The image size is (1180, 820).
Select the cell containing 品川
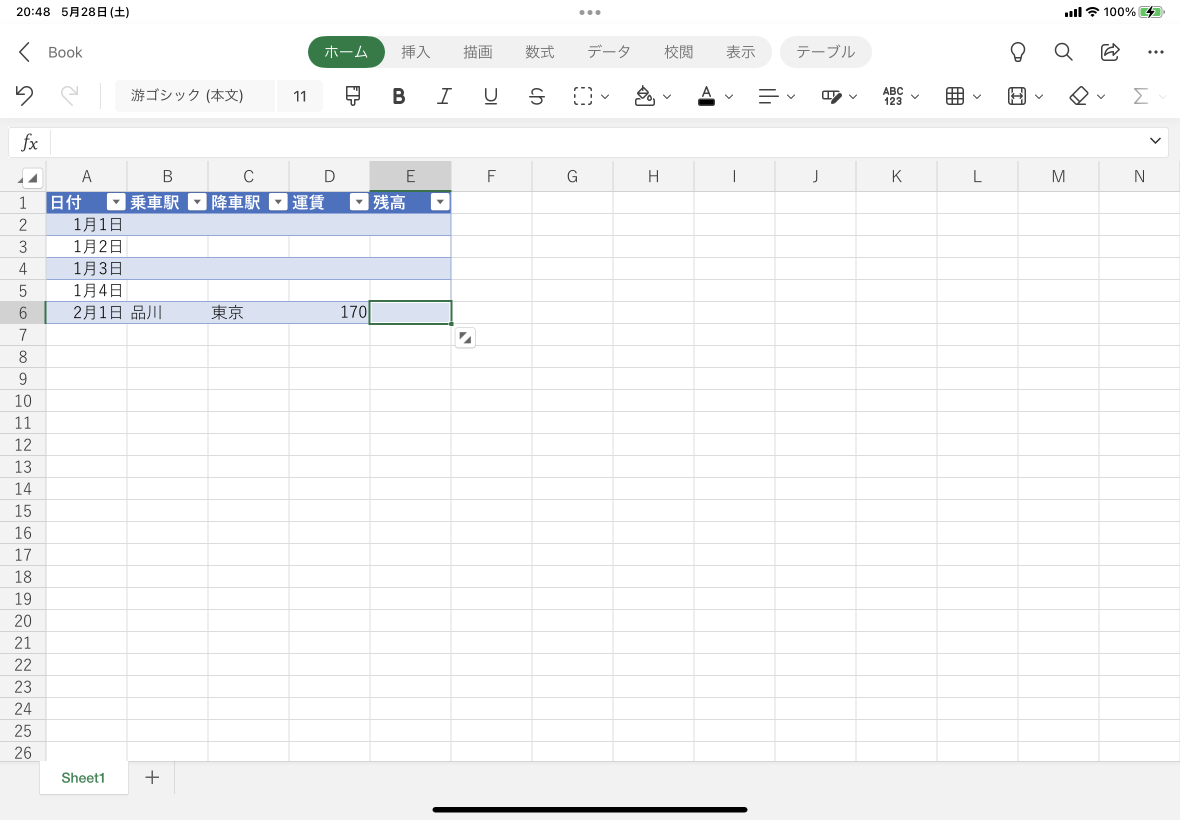click(x=167, y=313)
